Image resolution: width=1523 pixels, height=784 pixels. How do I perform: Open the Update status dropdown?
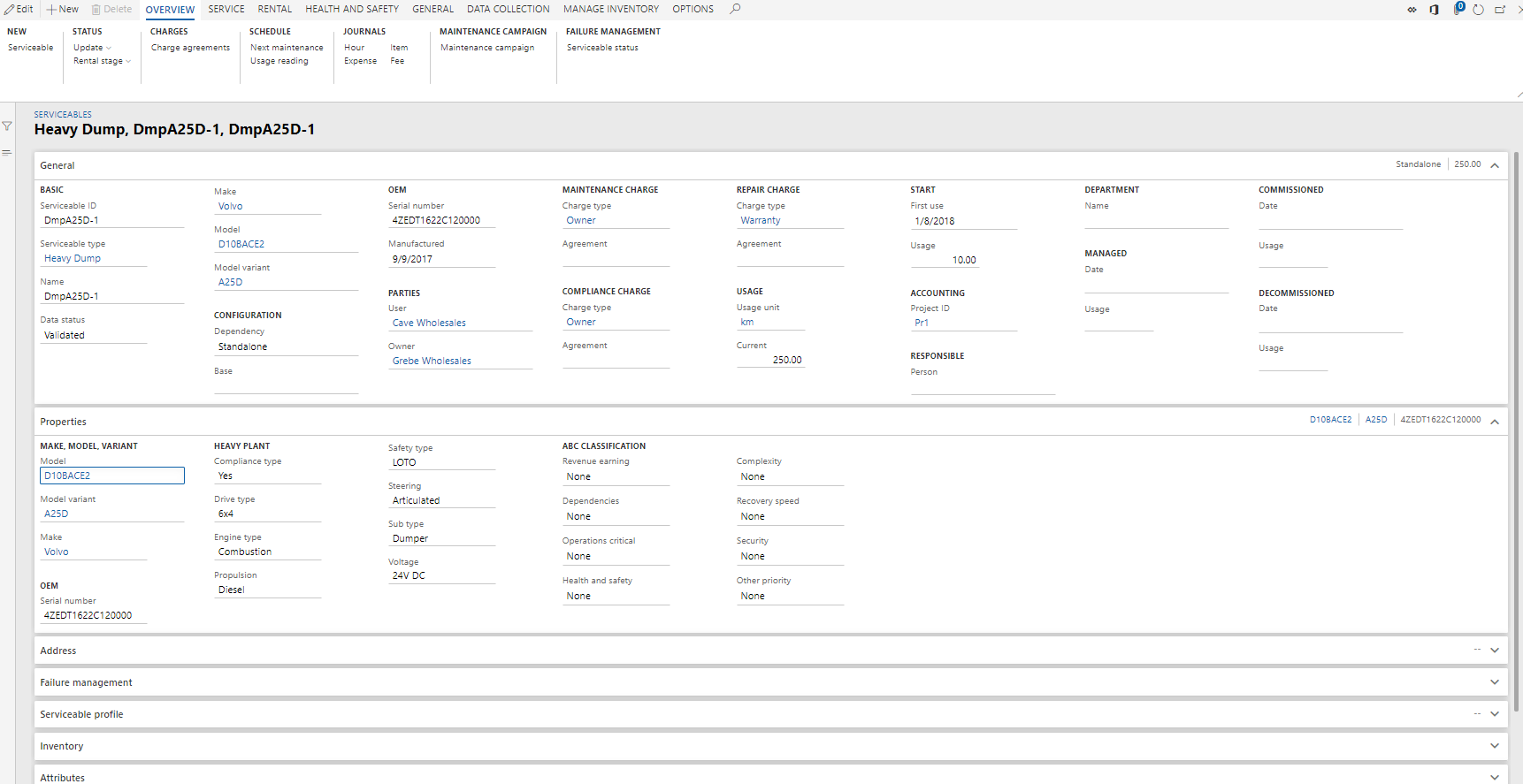click(x=92, y=48)
